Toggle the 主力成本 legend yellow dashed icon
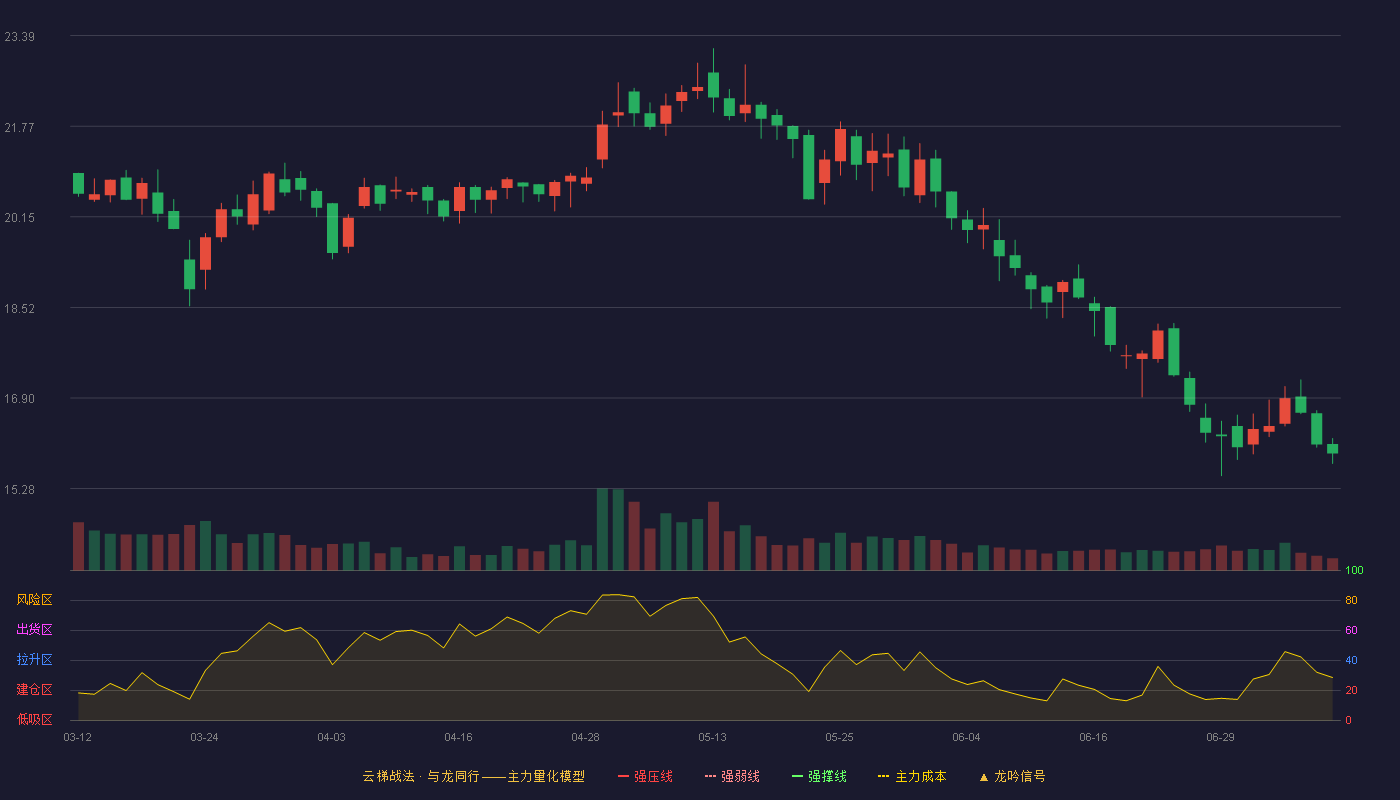This screenshot has height=800, width=1400. [x=884, y=776]
